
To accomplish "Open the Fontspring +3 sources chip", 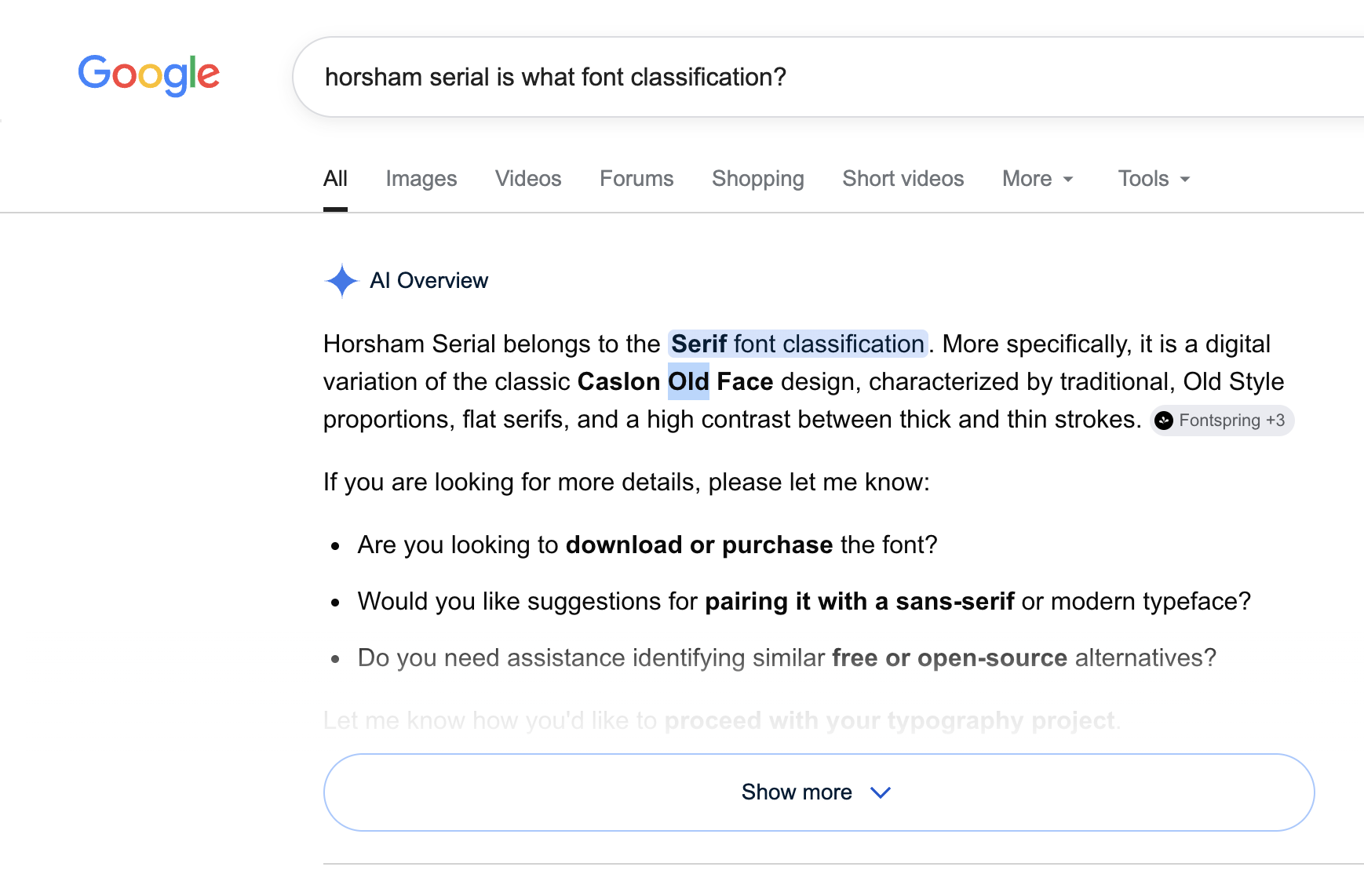I will tap(1222, 421).
